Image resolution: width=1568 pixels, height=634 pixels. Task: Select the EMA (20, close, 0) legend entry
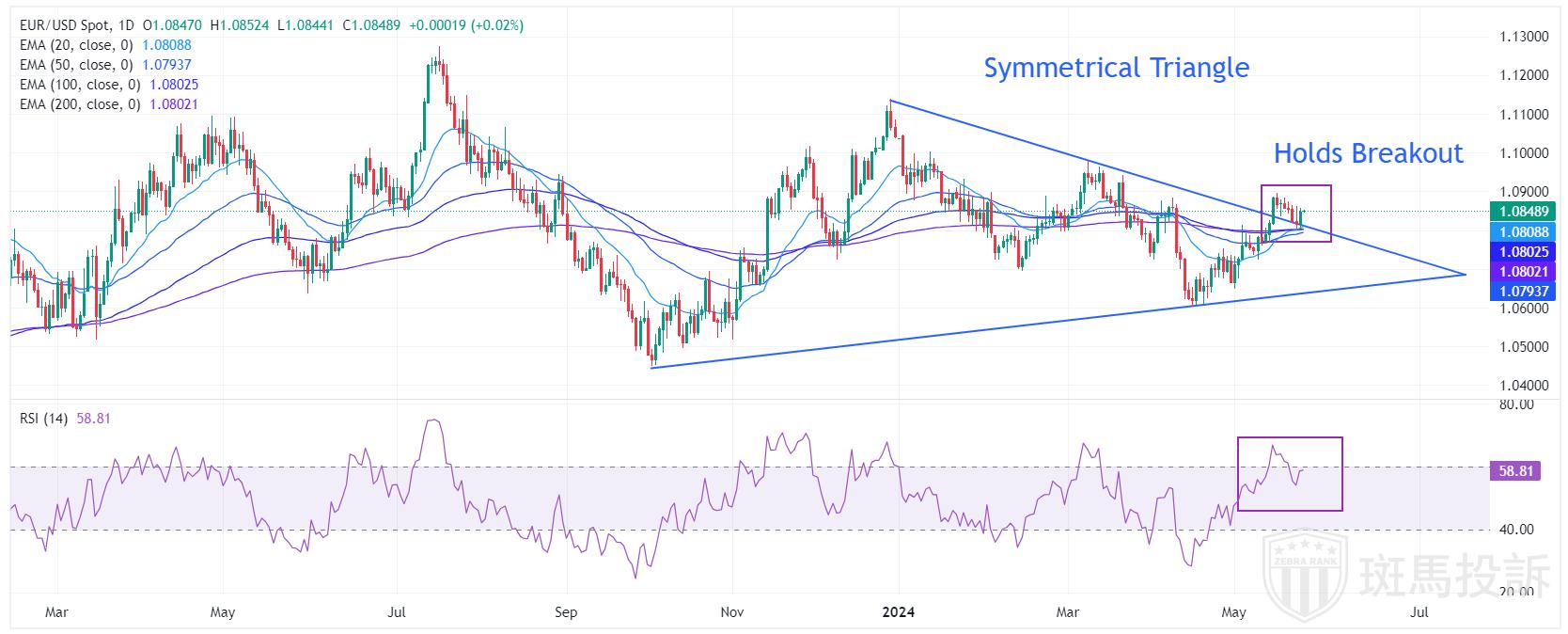(77, 45)
